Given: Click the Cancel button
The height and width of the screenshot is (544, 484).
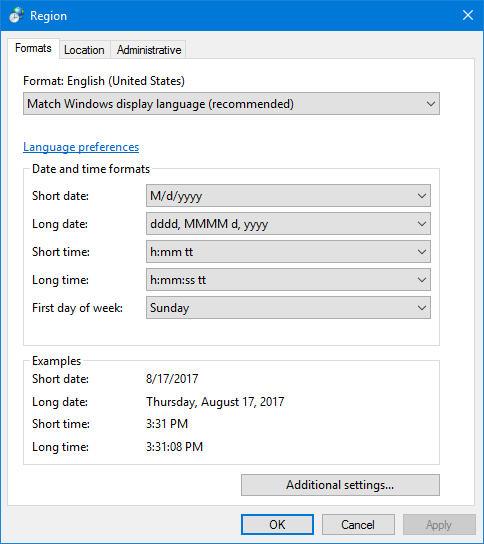Looking at the screenshot, I should tap(358, 525).
